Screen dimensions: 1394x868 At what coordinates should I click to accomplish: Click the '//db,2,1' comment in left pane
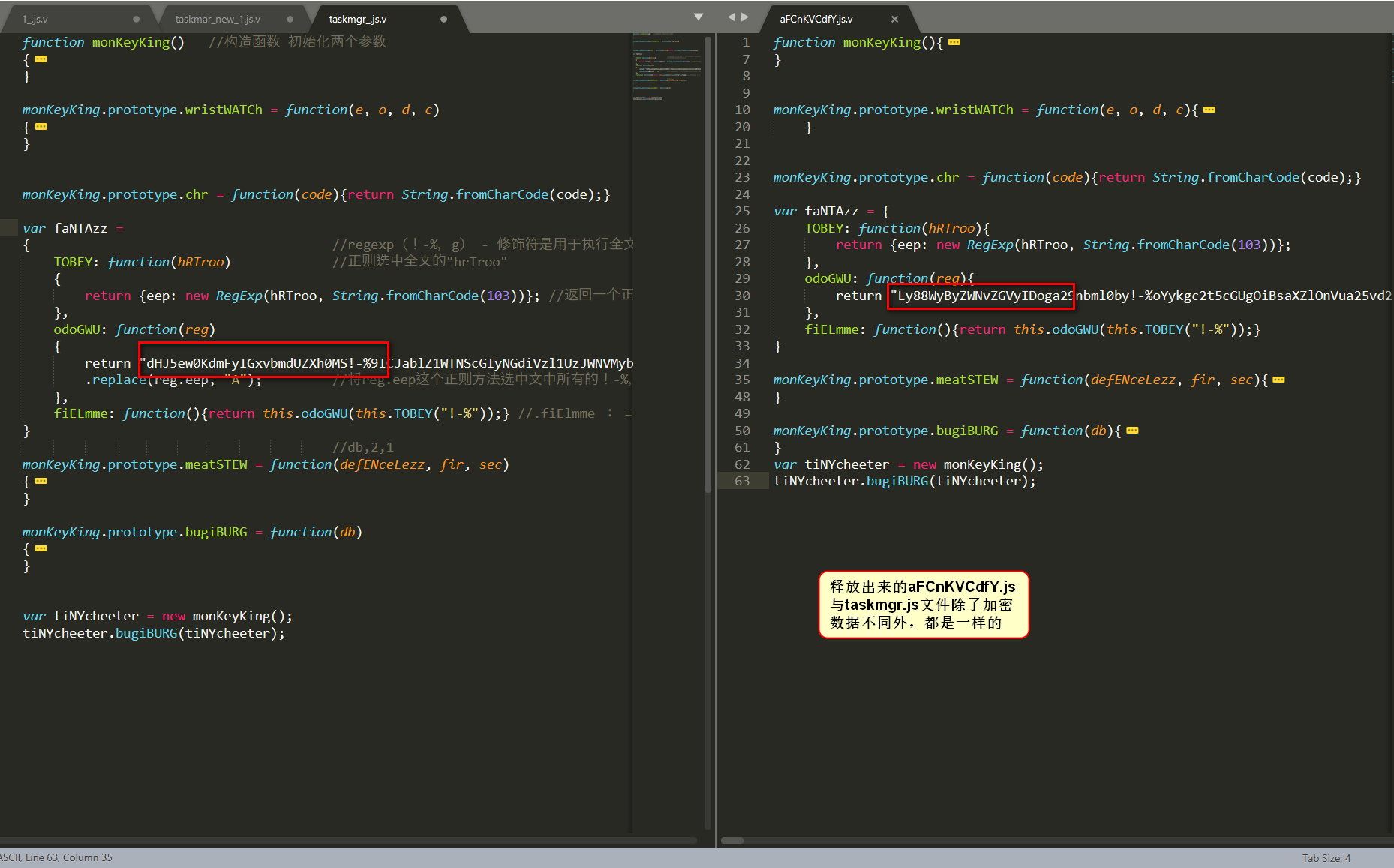pos(363,447)
